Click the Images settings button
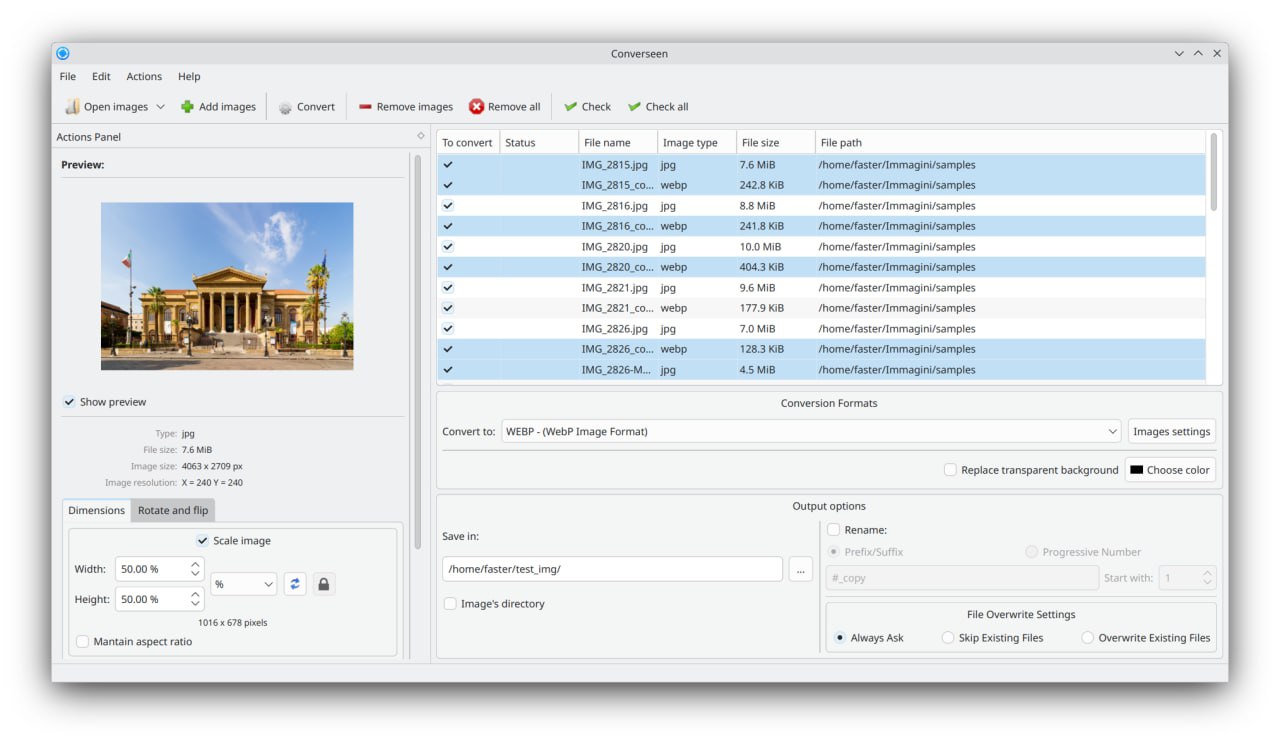The width and height of the screenshot is (1280, 743). pos(1171,432)
